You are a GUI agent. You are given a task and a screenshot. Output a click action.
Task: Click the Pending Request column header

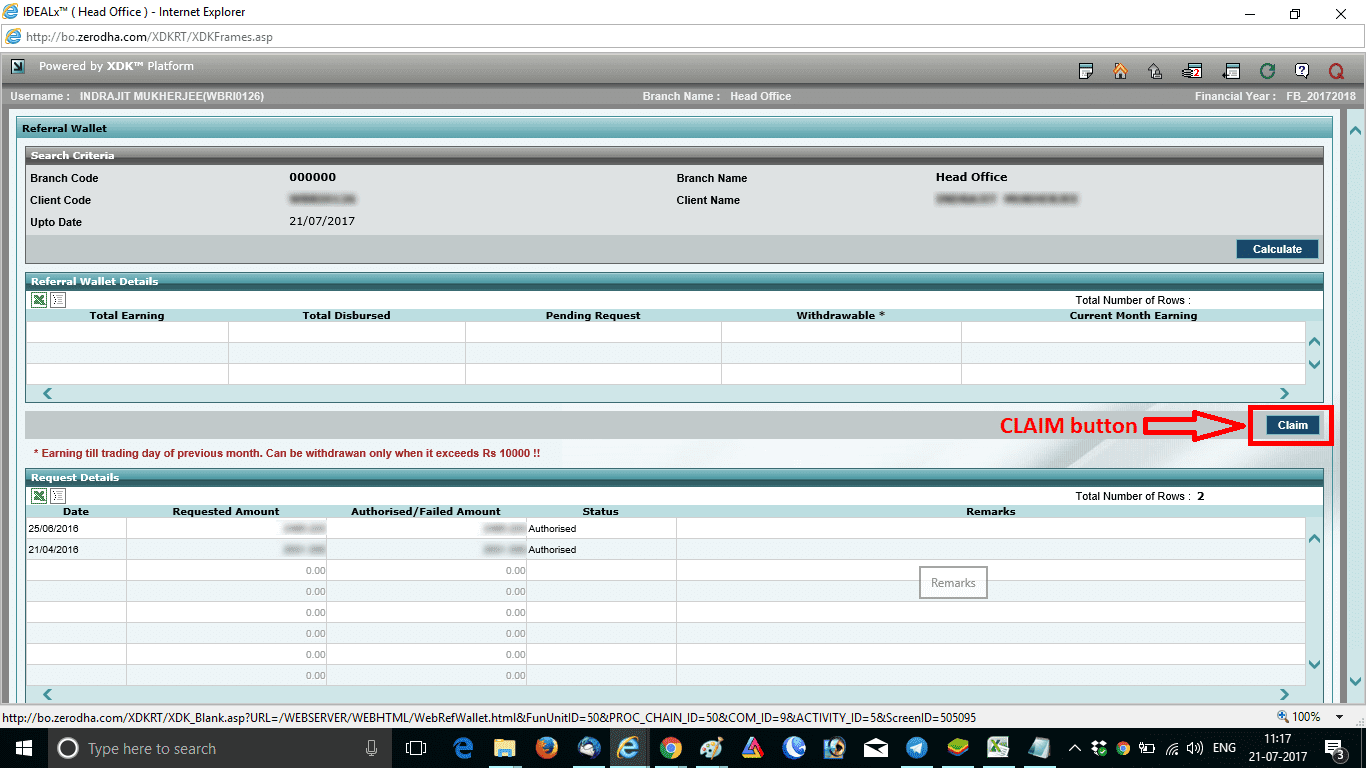pyautogui.click(x=593, y=315)
